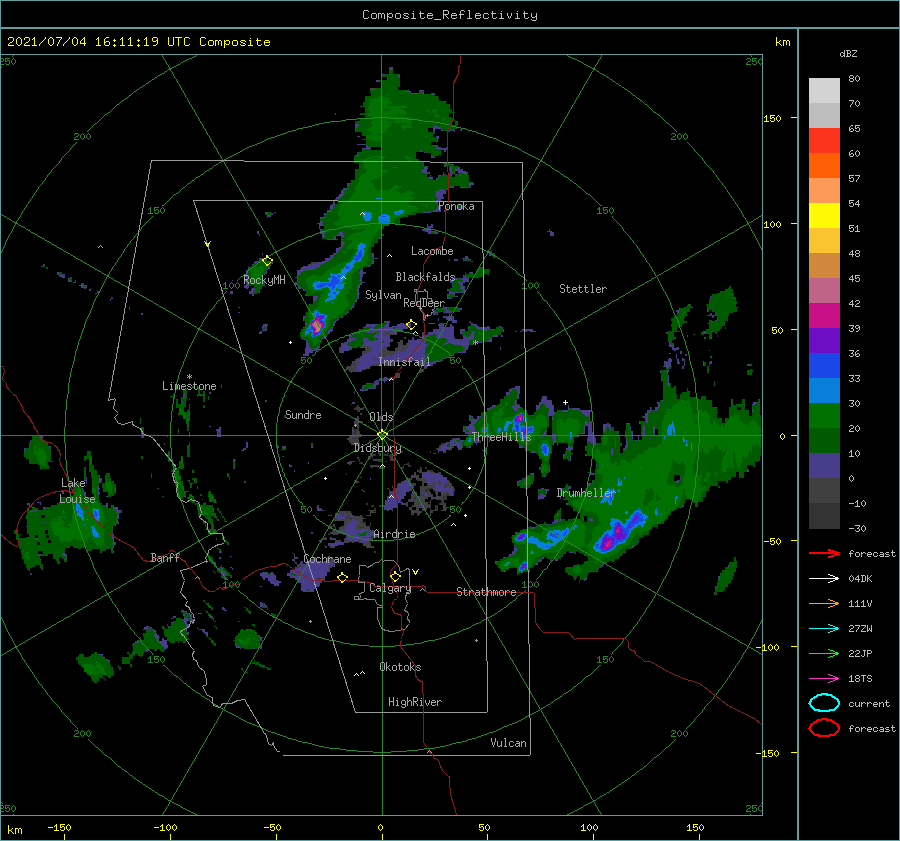Select the green 20-30 dBZ swatch
The width and height of the screenshot is (900, 841).
click(824, 416)
